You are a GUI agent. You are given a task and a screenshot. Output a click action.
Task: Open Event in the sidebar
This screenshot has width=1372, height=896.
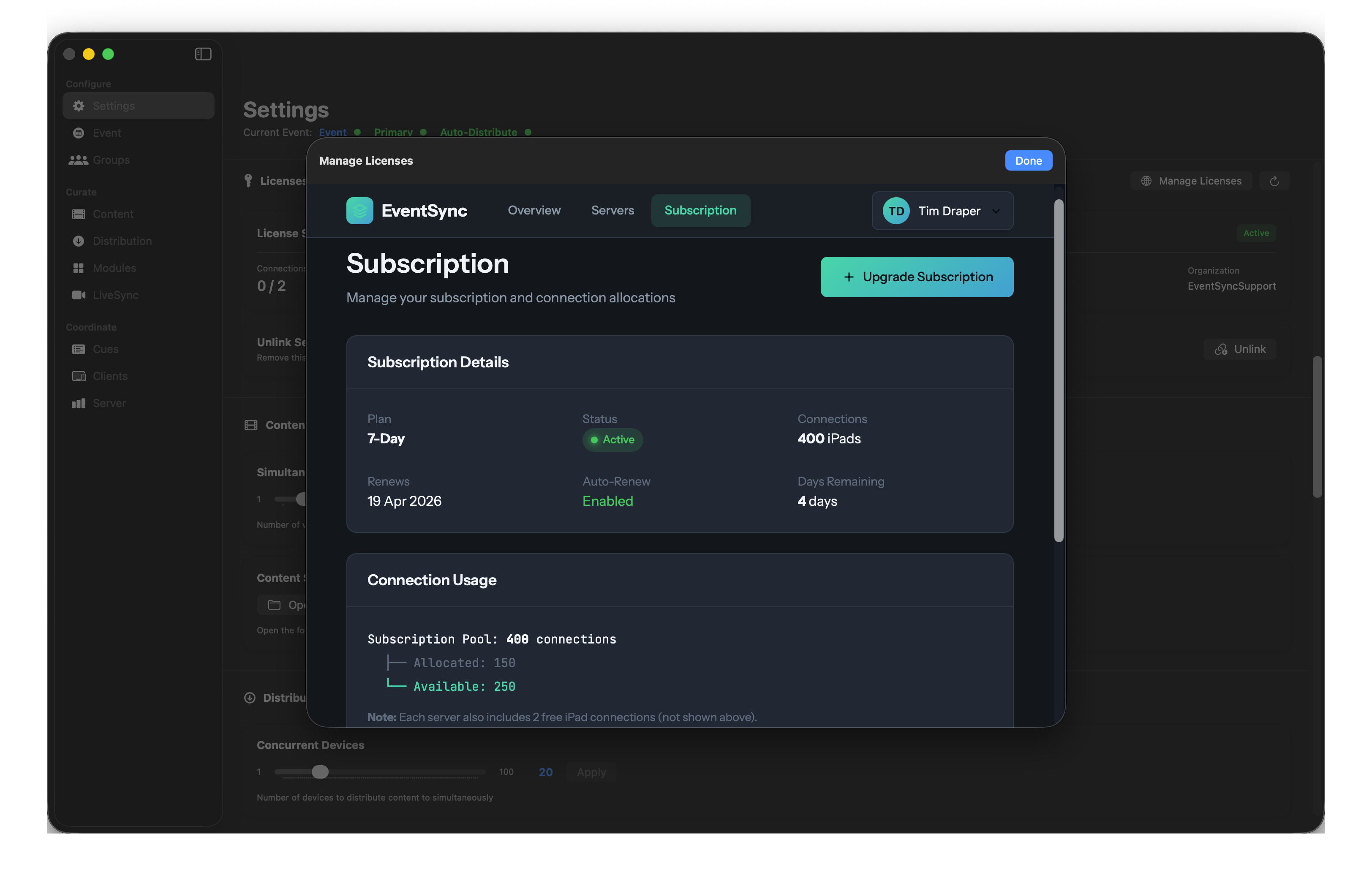pyautogui.click(x=139, y=133)
